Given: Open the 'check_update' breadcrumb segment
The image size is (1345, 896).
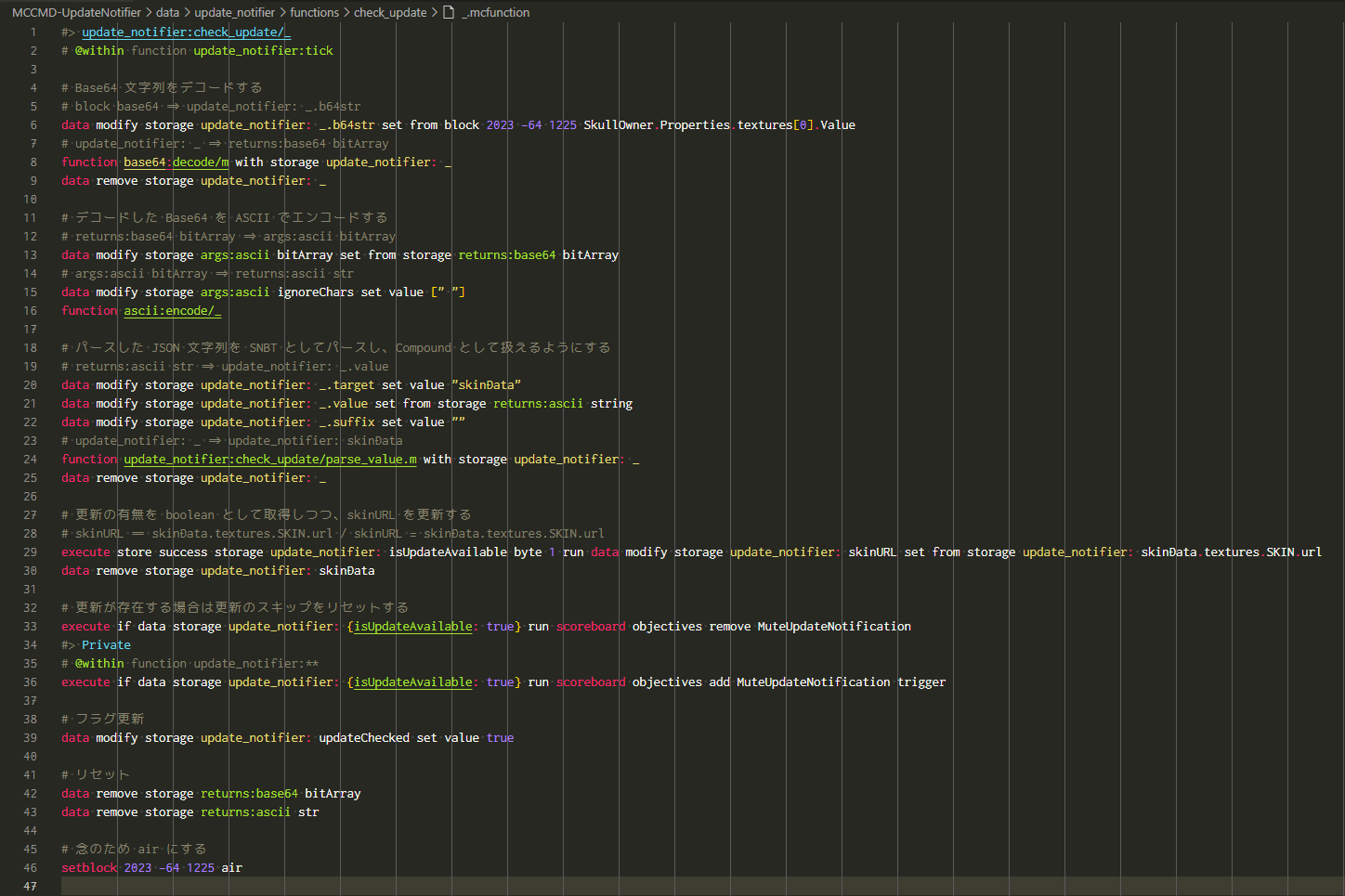Looking at the screenshot, I should pyautogui.click(x=390, y=12).
